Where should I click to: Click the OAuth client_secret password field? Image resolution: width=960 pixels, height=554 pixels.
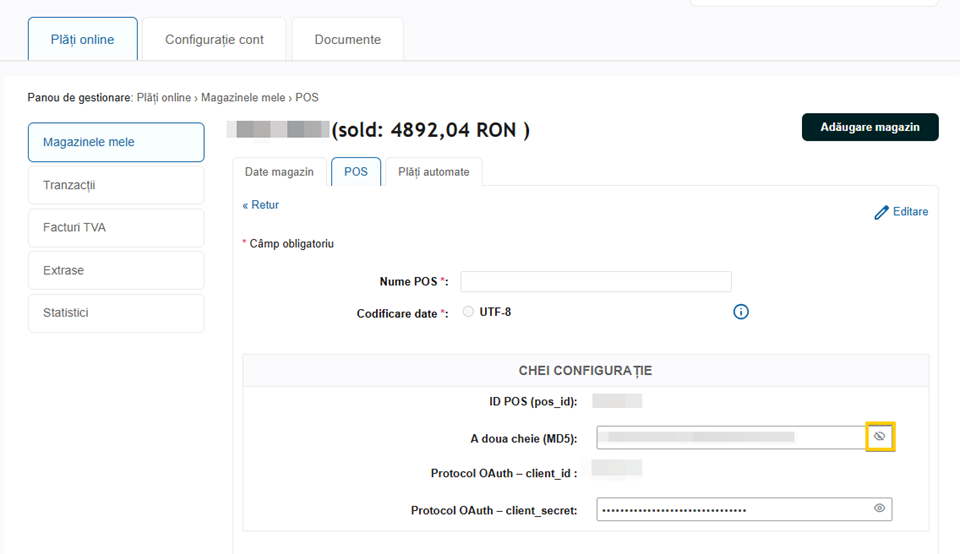pyautogui.click(x=730, y=510)
